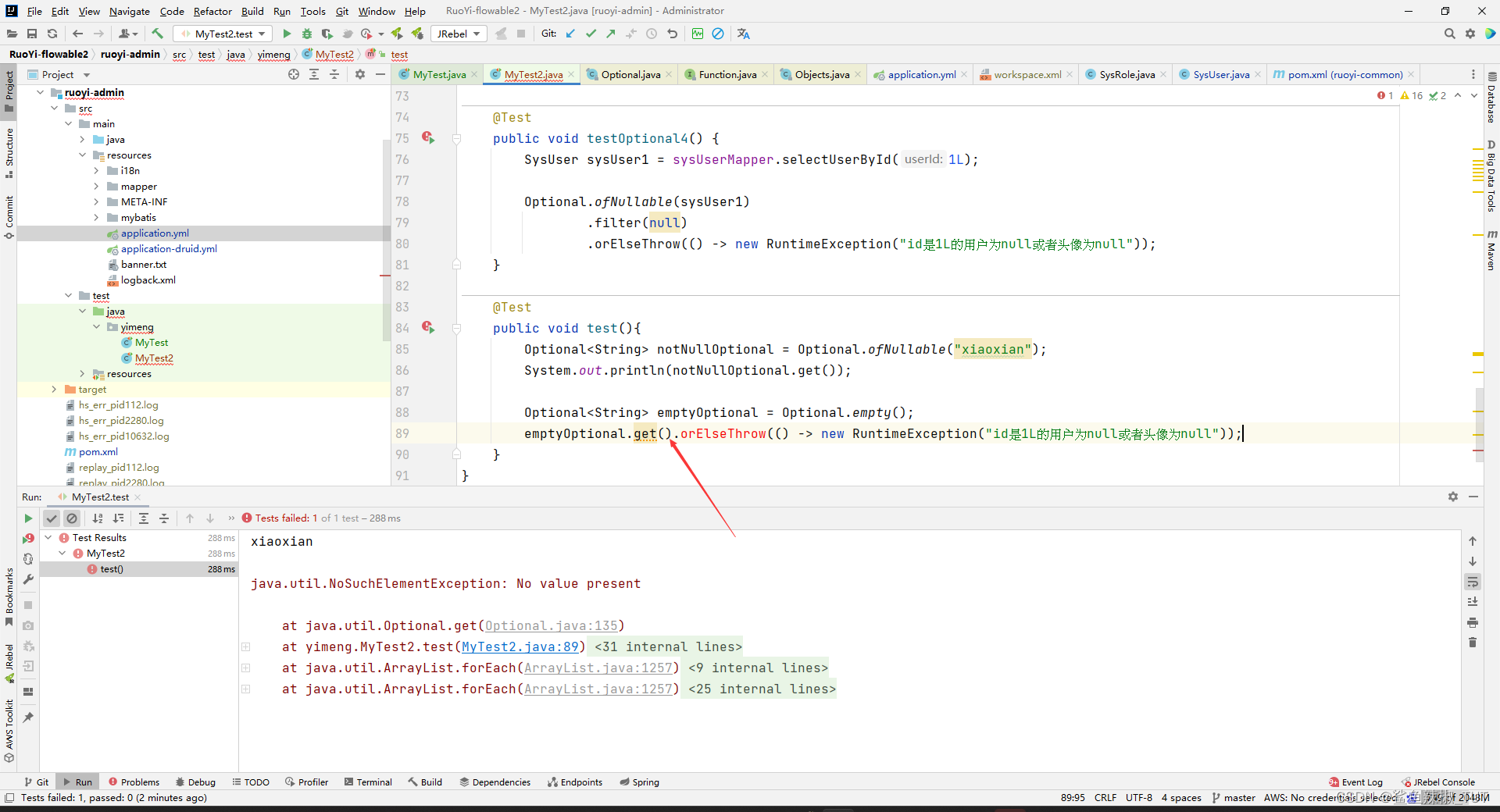Clear all console output with trash icon

click(1473, 643)
